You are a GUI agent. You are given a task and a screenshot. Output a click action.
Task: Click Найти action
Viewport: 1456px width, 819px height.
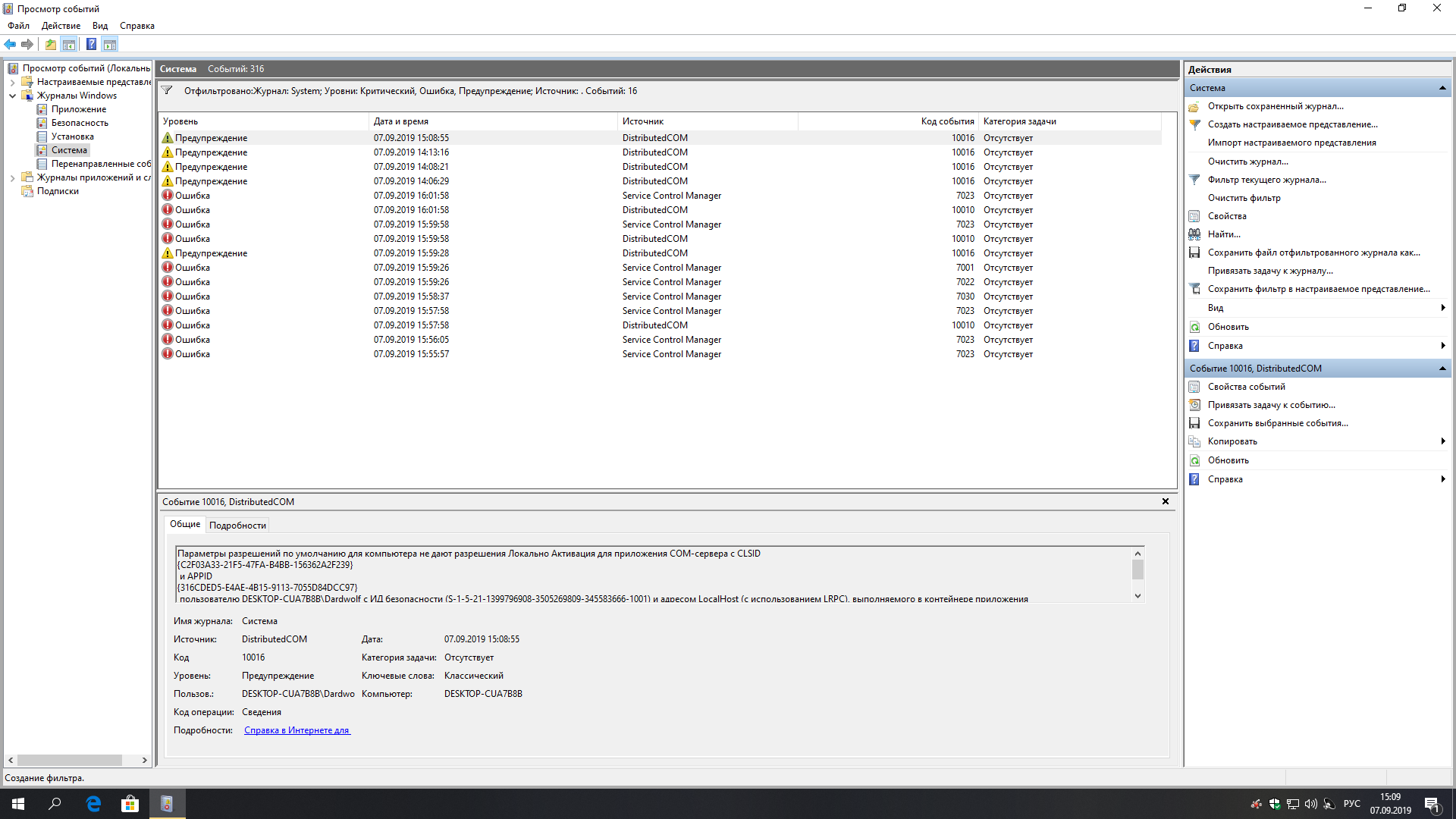1224,234
